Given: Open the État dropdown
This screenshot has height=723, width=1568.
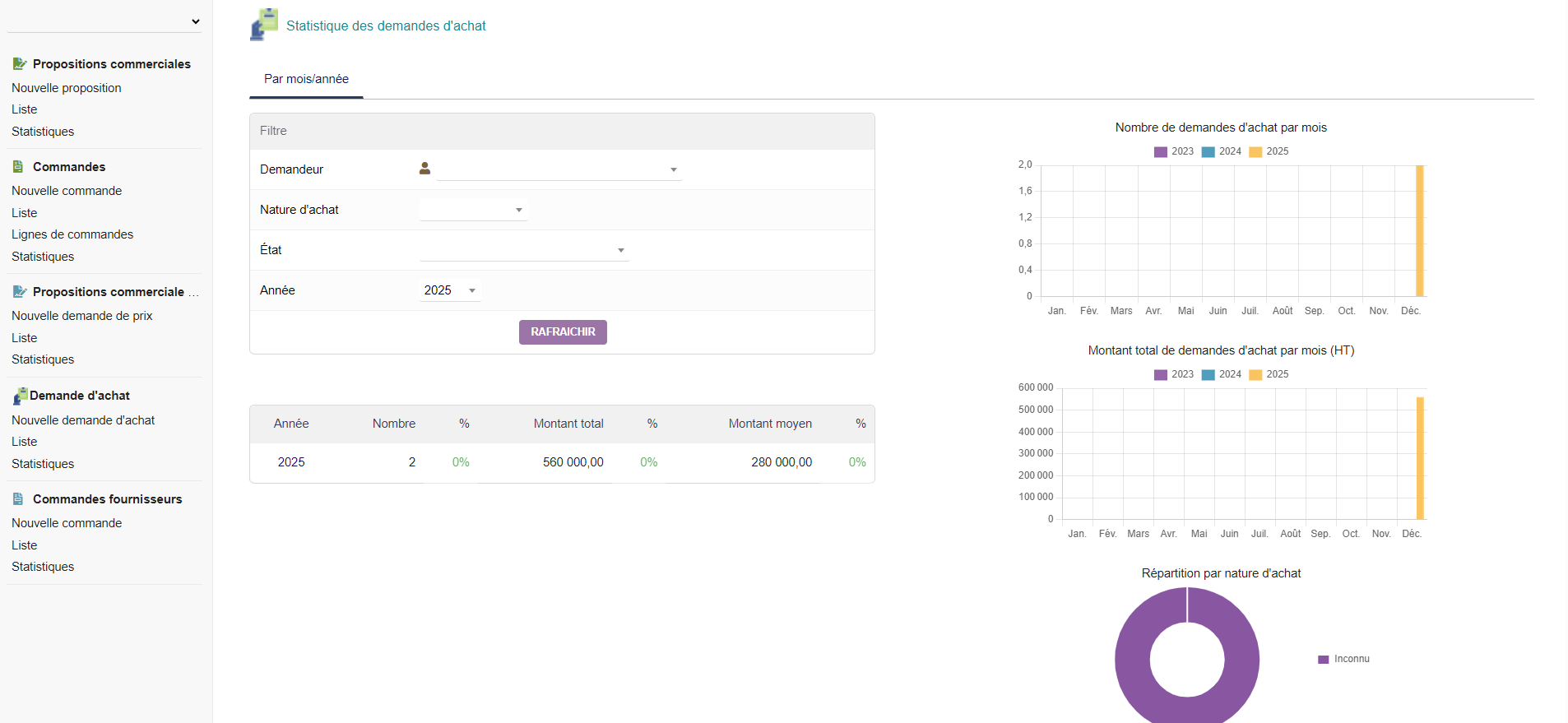Looking at the screenshot, I should click(x=524, y=250).
